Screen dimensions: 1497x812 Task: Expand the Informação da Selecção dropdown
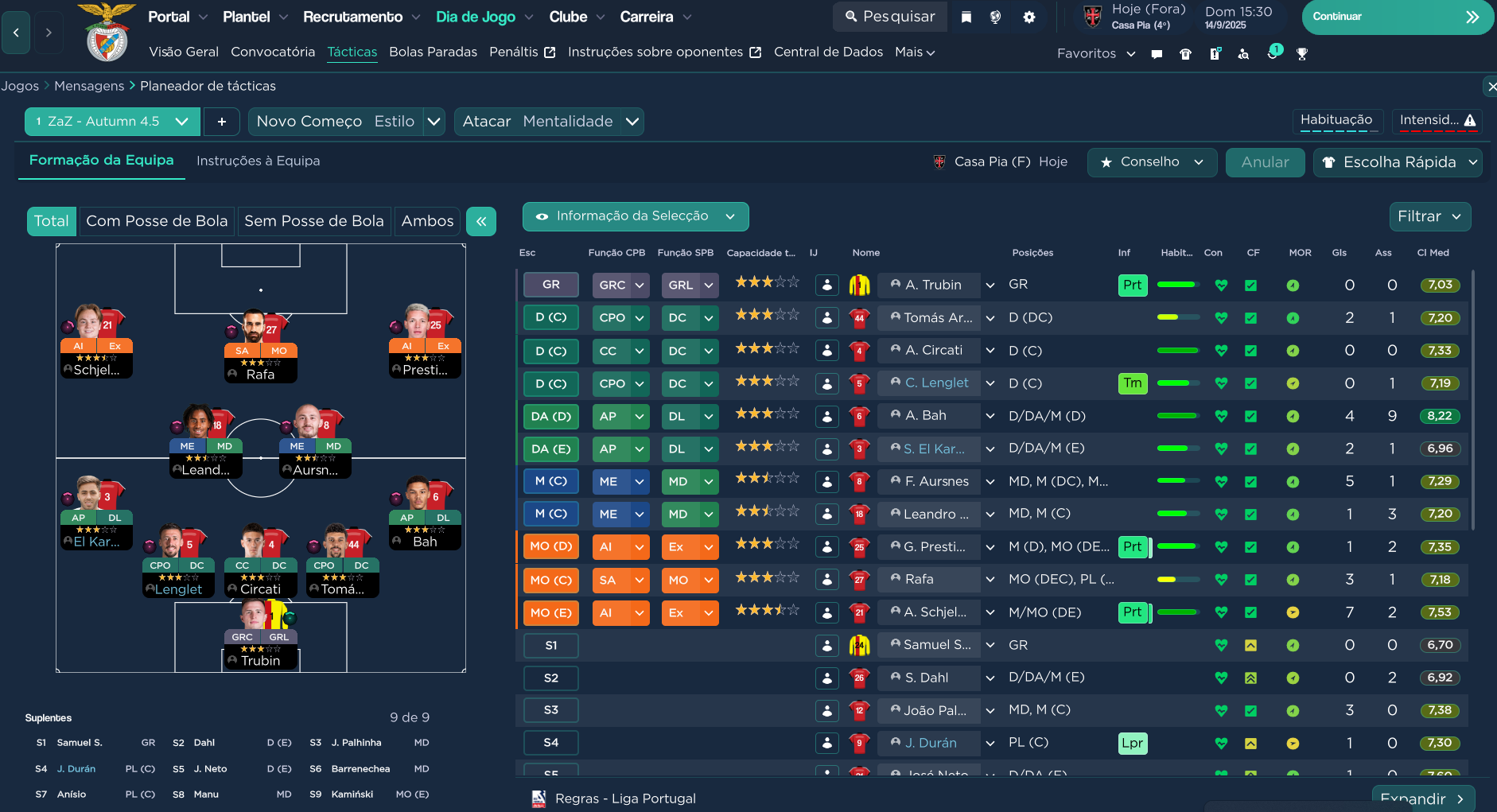pyautogui.click(x=635, y=216)
